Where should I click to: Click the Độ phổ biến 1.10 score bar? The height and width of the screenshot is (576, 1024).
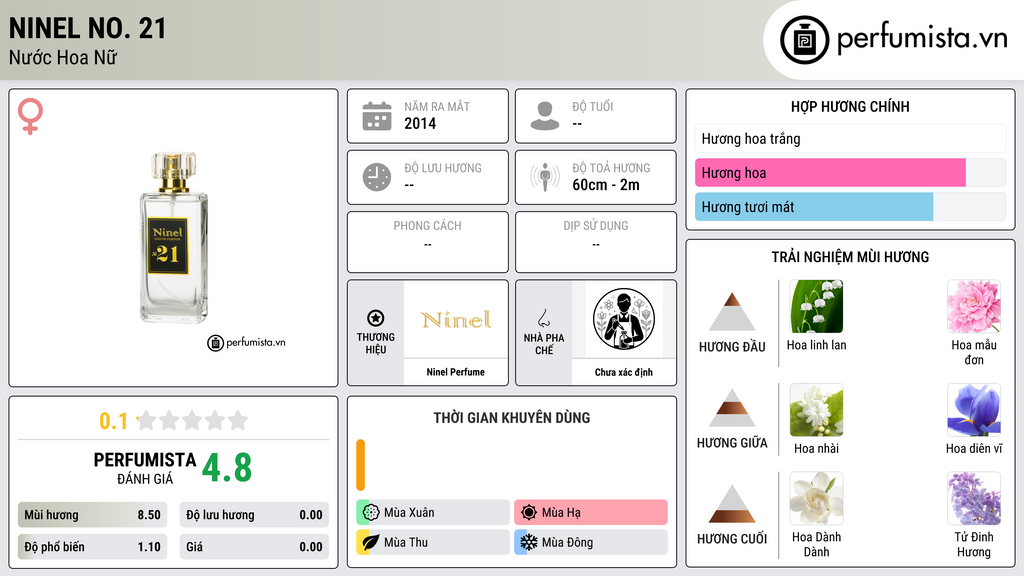coord(92,547)
